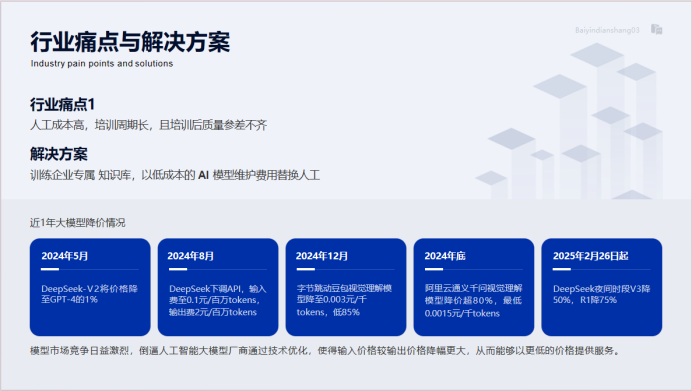Image resolution: width=692 pixels, height=391 pixels.
Task: Click the subtitle Industry pain points and solutions
Action: pos(102,64)
